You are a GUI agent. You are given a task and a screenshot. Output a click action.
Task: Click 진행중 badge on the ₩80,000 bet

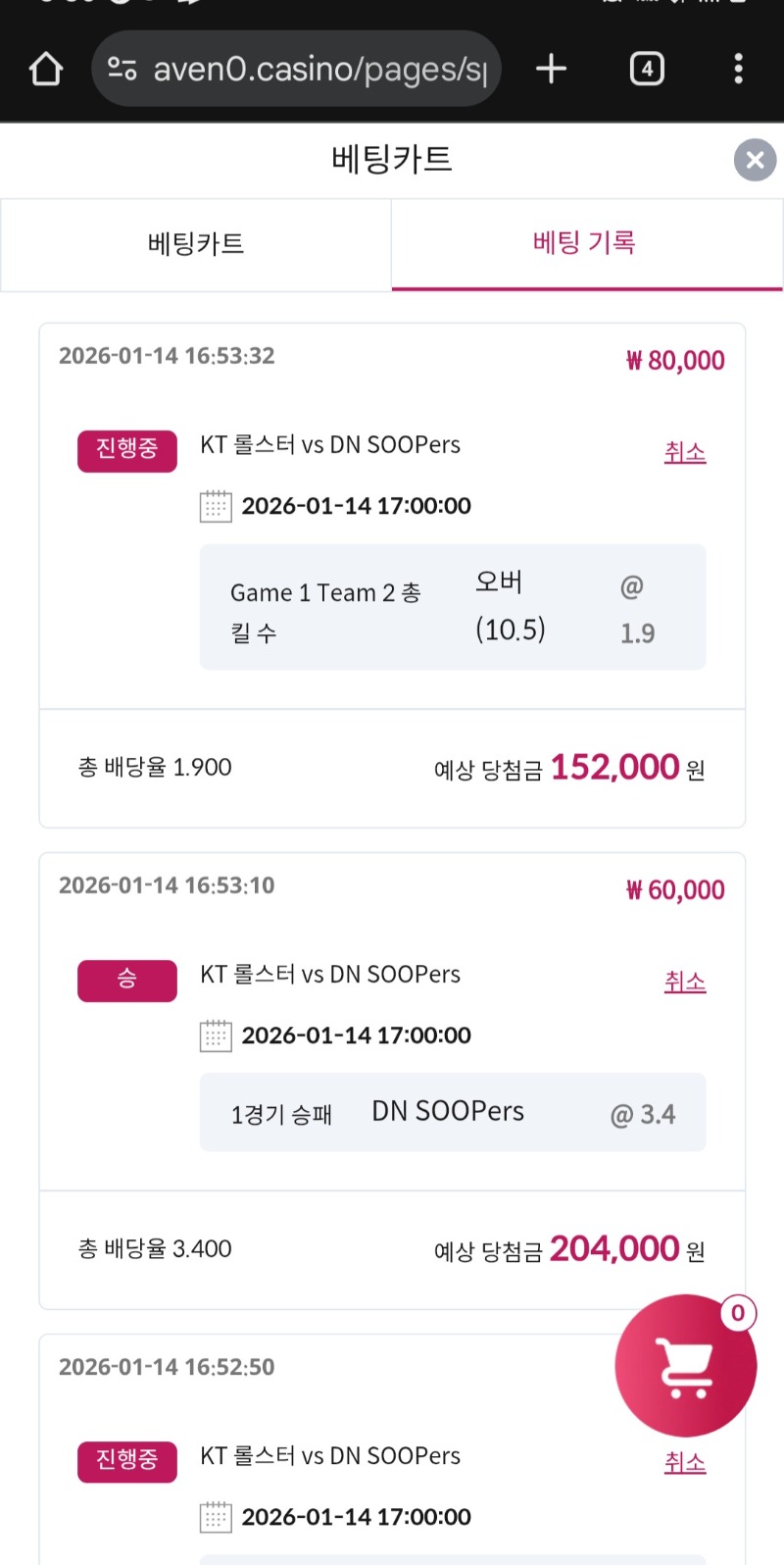[127, 450]
